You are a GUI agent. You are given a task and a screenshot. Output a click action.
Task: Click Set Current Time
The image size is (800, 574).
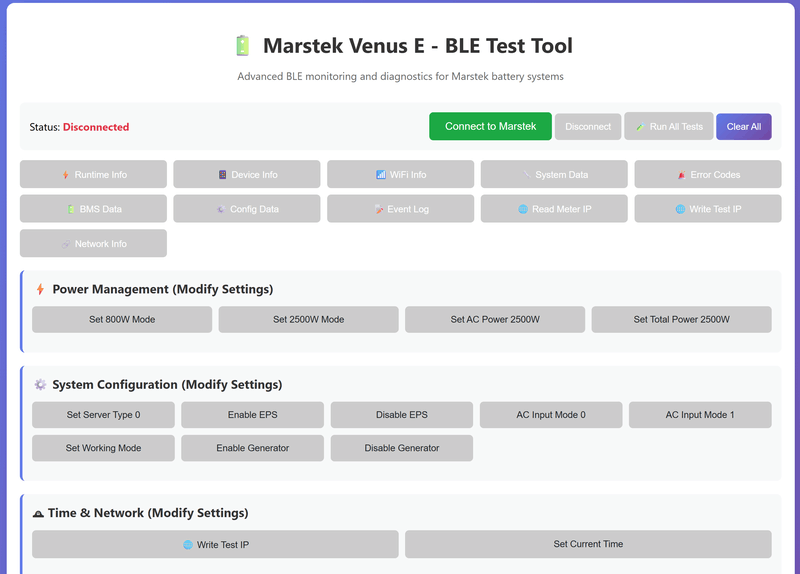click(x=588, y=544)
